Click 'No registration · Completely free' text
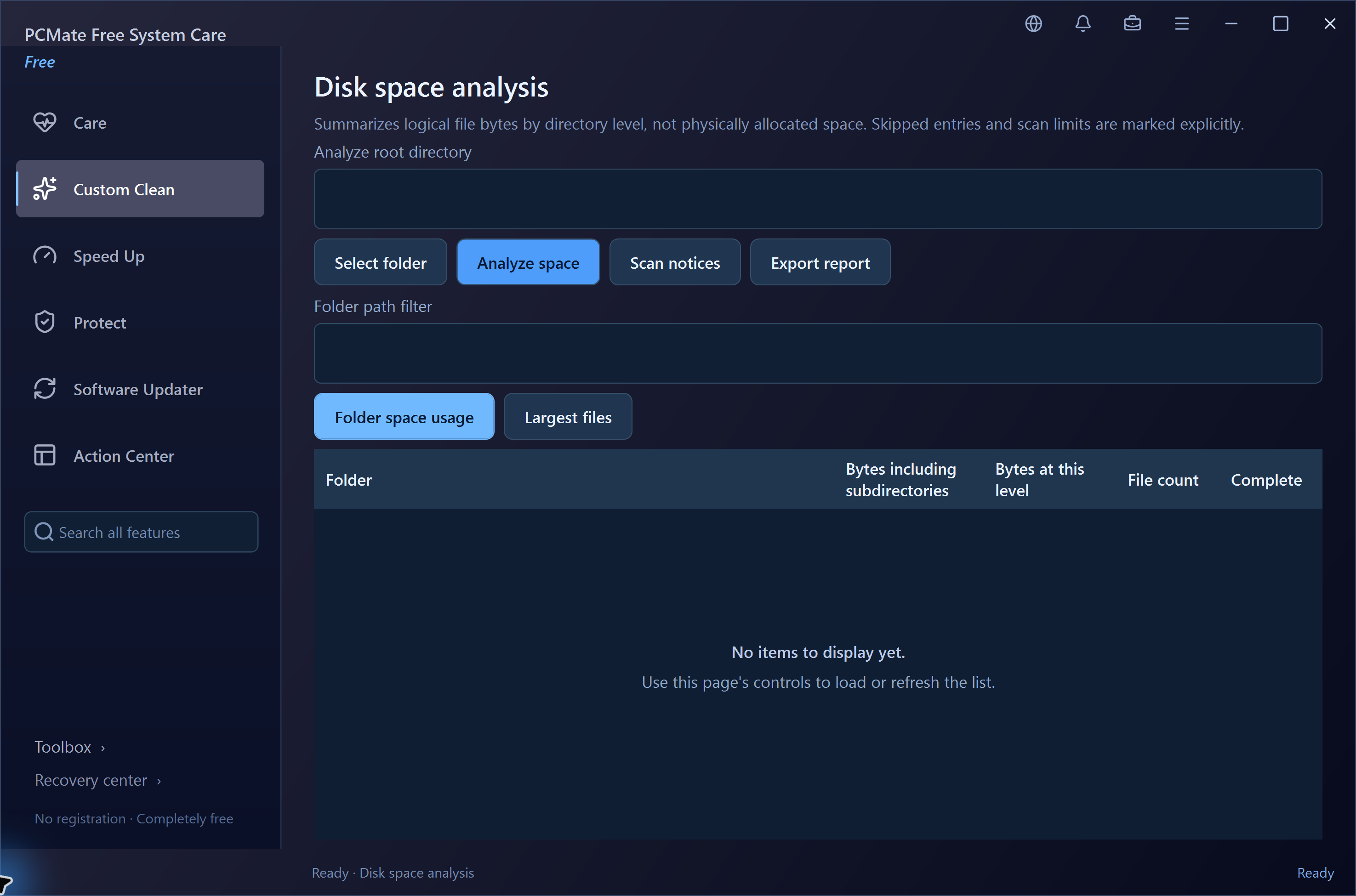Image resolution: width=1356 pixels, height=896 pixels. point(134,818)
